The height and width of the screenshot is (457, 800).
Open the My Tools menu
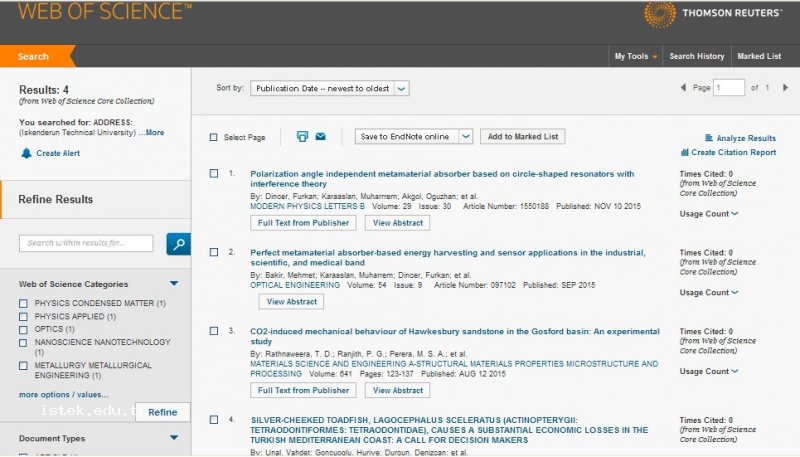[635, 56]
